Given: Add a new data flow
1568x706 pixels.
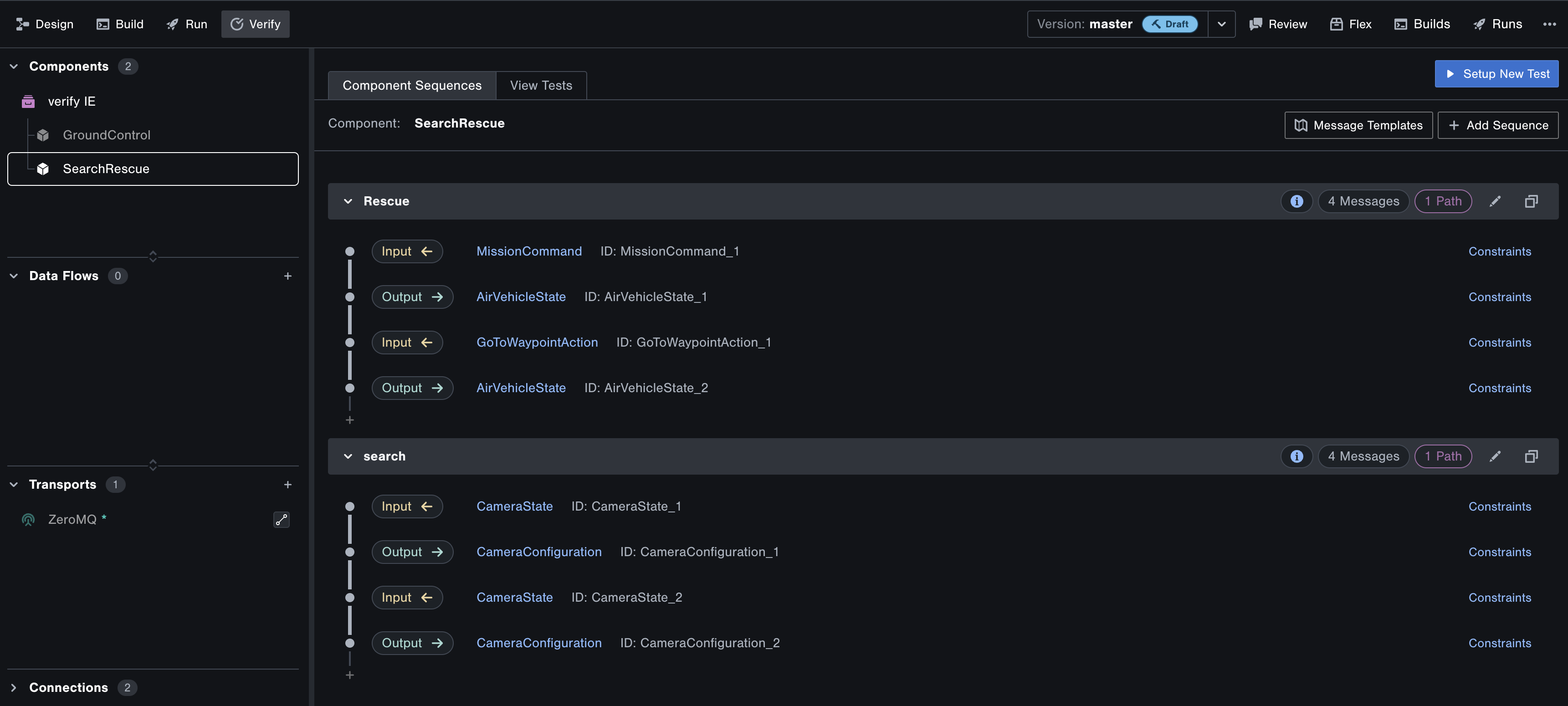Looking at the screenshot, I should pyautogui.click(x=288, y=276).
